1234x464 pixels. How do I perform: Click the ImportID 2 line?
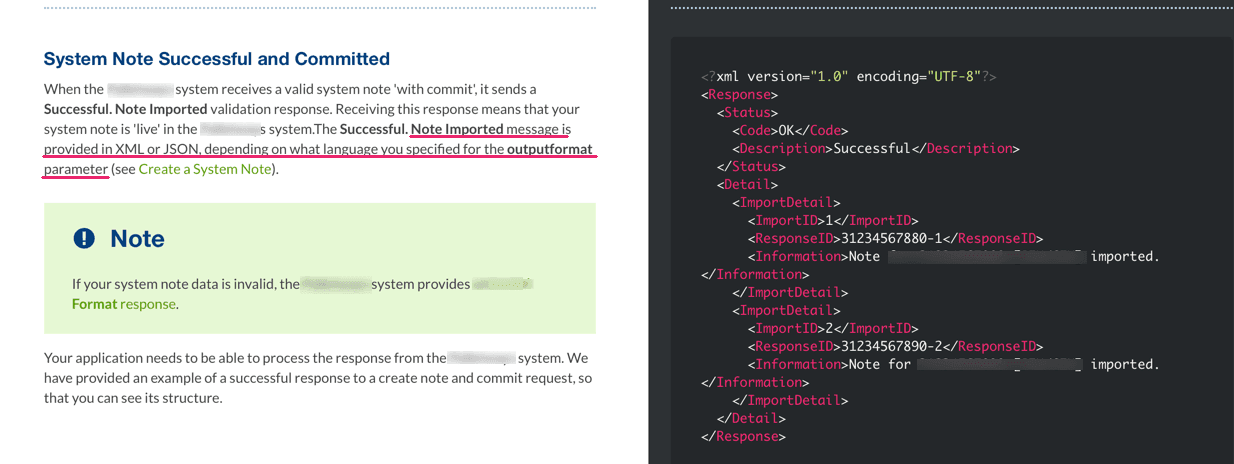832,328
